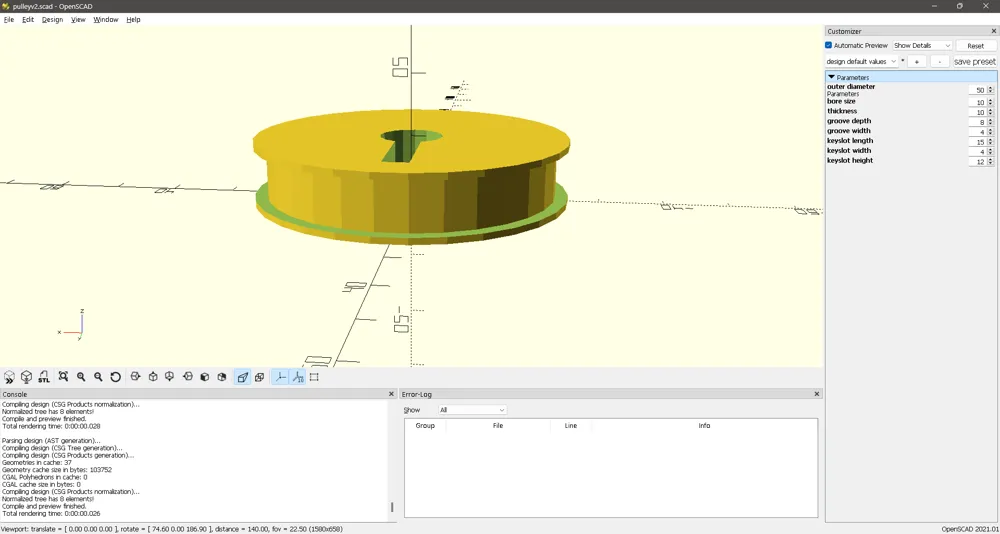Open the Edit menu
Viewport: 1000px width, 534px height.
[x=28, y=20]
